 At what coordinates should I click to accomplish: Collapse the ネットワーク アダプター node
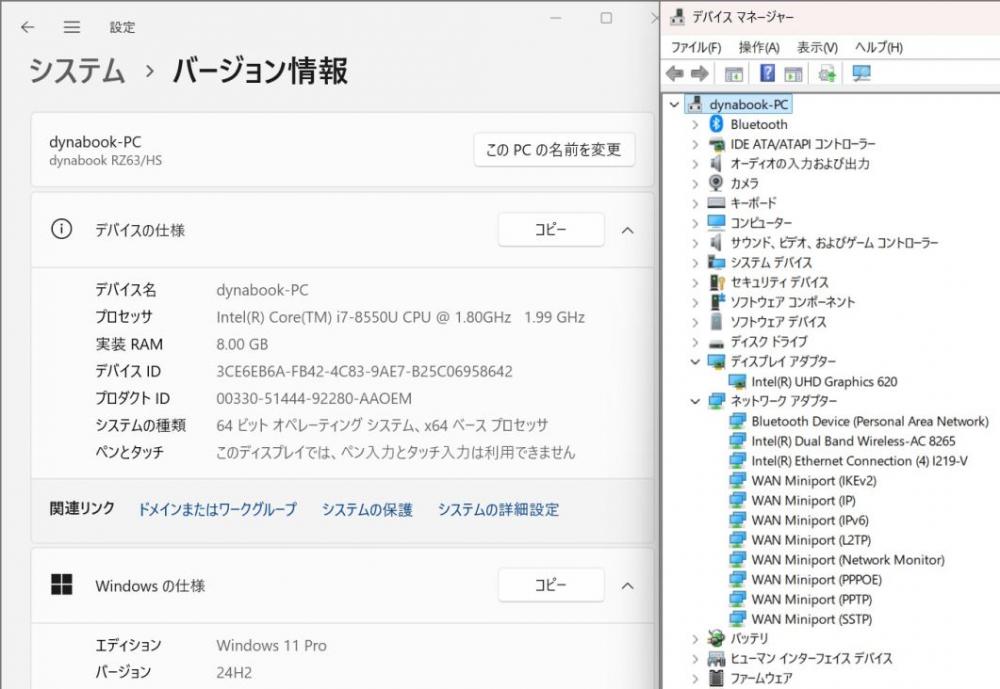coord(695,401)
